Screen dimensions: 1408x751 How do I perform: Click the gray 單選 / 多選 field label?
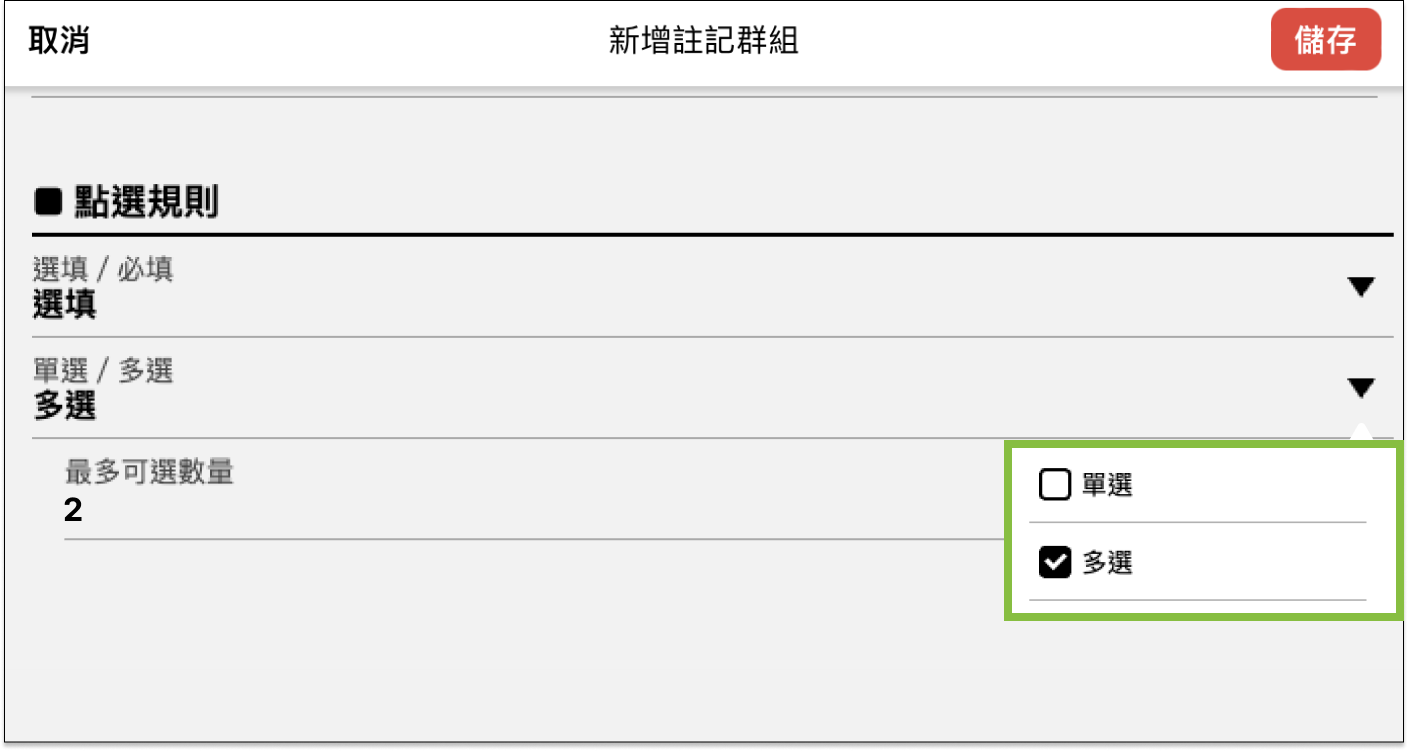103,371
